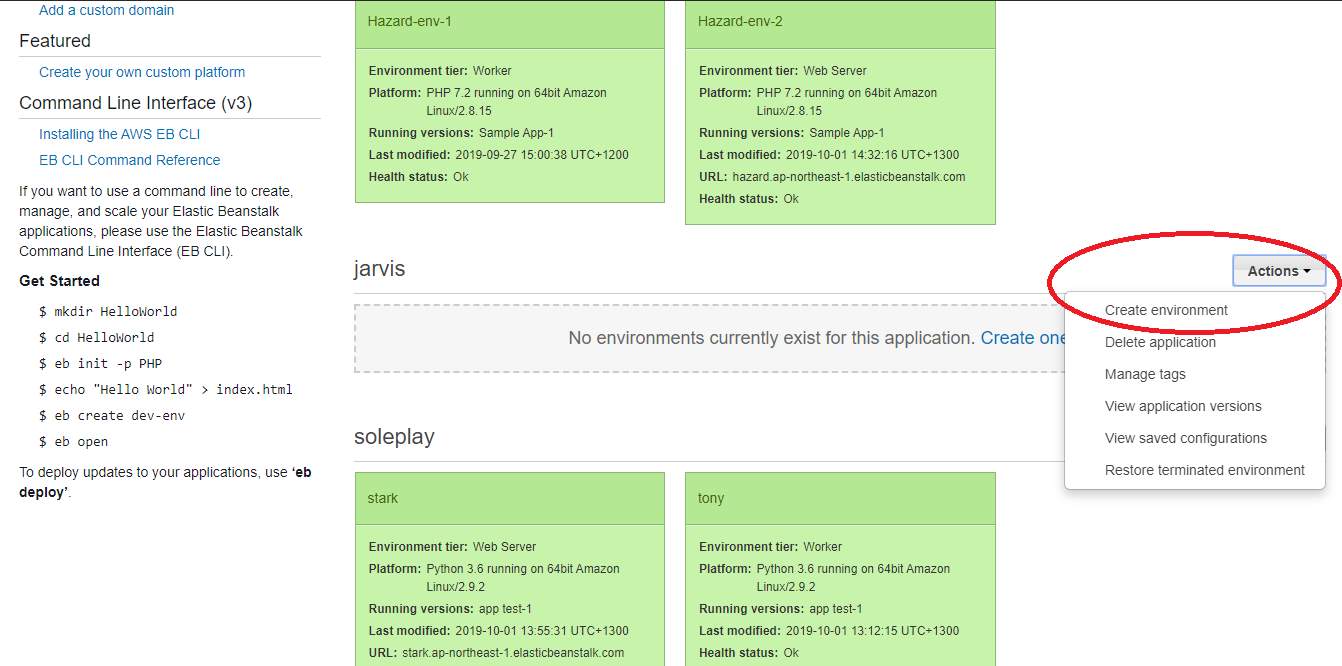Image resolution: width=1342 pixels, height=666 pixels.
Task: Click the 'eb create dev-env' command line
Action: pyautogui.click(x=112, y=415)
